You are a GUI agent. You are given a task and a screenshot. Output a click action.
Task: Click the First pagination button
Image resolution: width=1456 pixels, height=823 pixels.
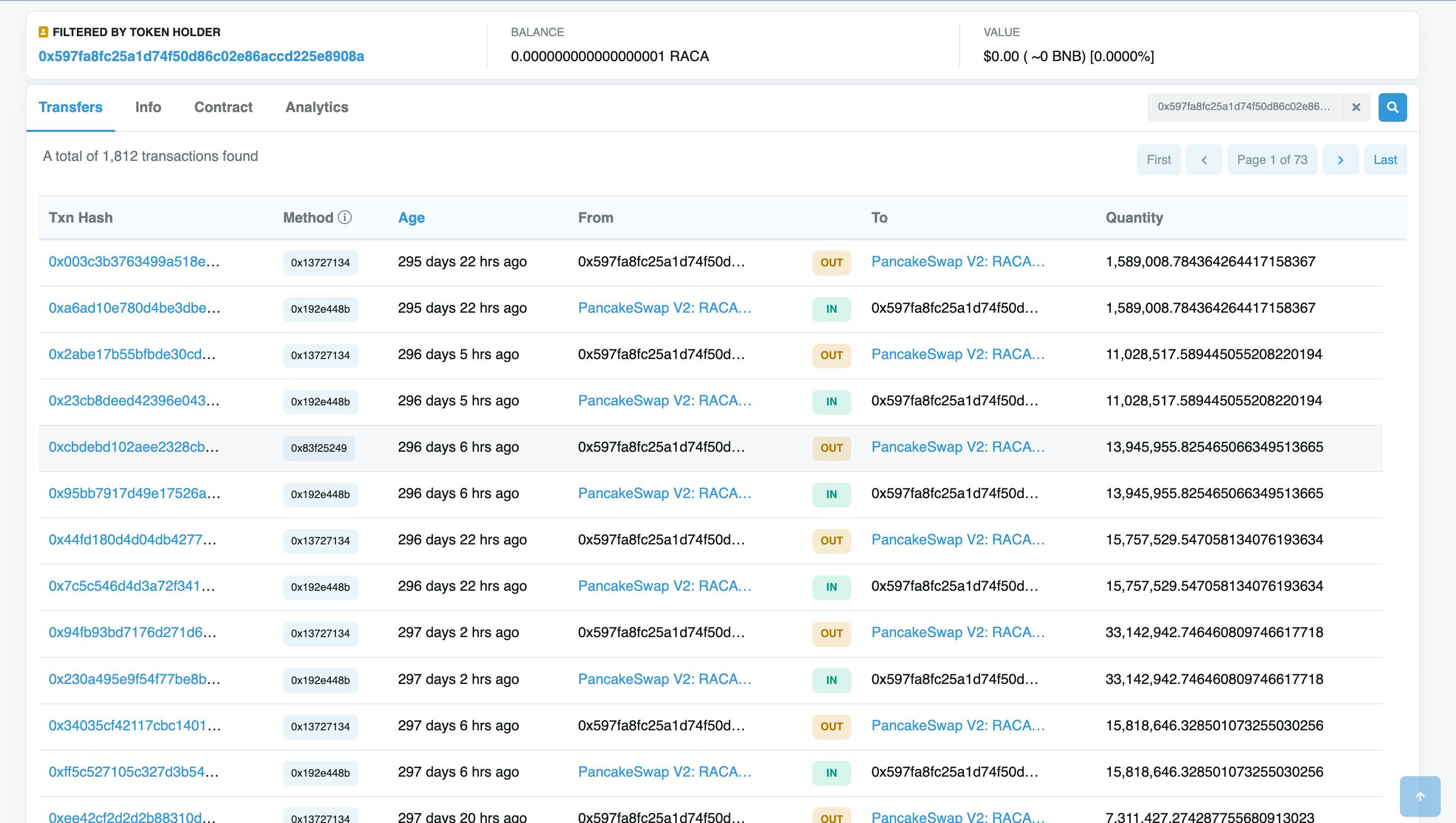pyautogui.click(x=1159, y=159)
